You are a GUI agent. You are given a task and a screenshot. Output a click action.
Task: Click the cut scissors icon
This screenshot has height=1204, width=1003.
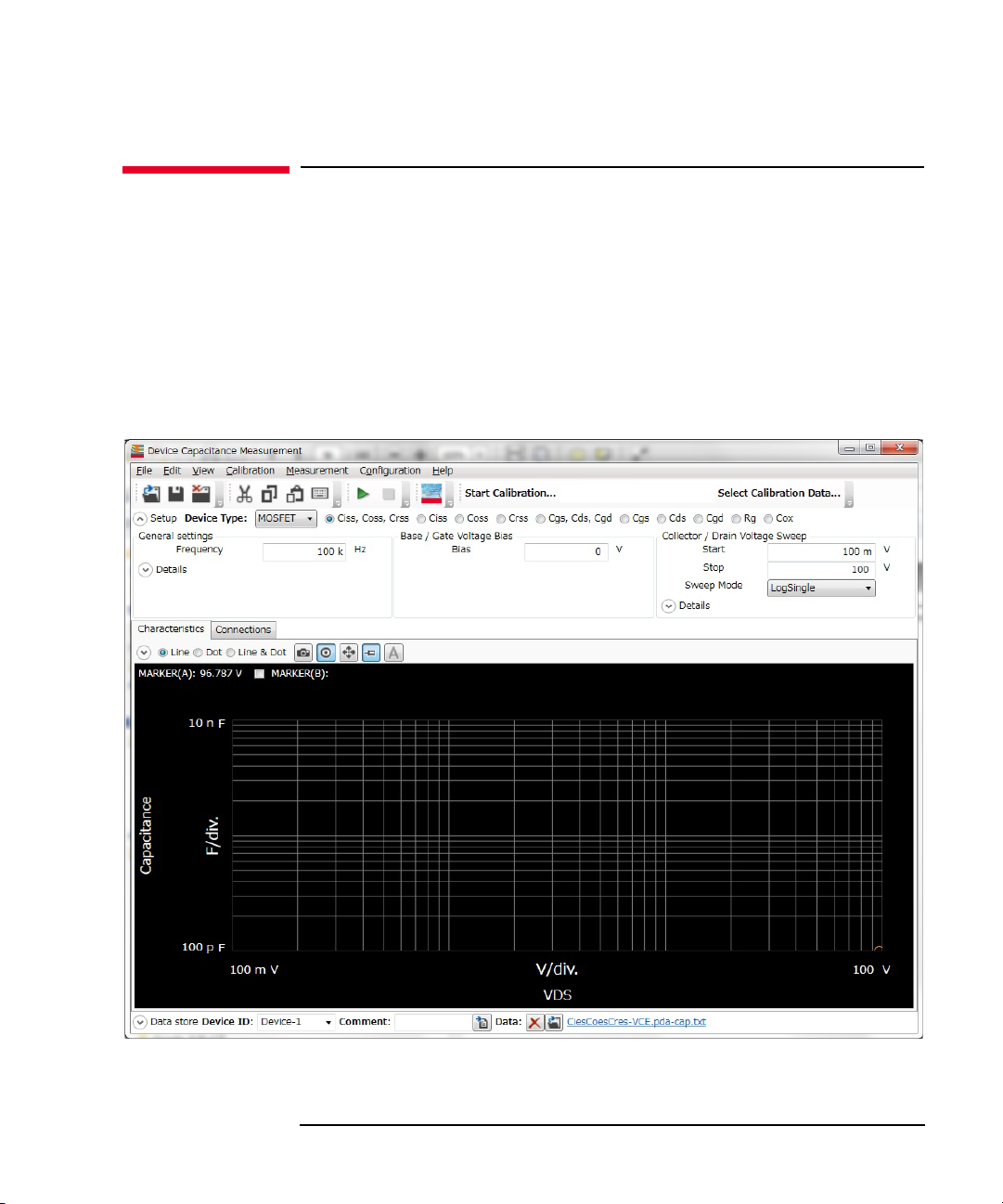(x=244, y=494)
